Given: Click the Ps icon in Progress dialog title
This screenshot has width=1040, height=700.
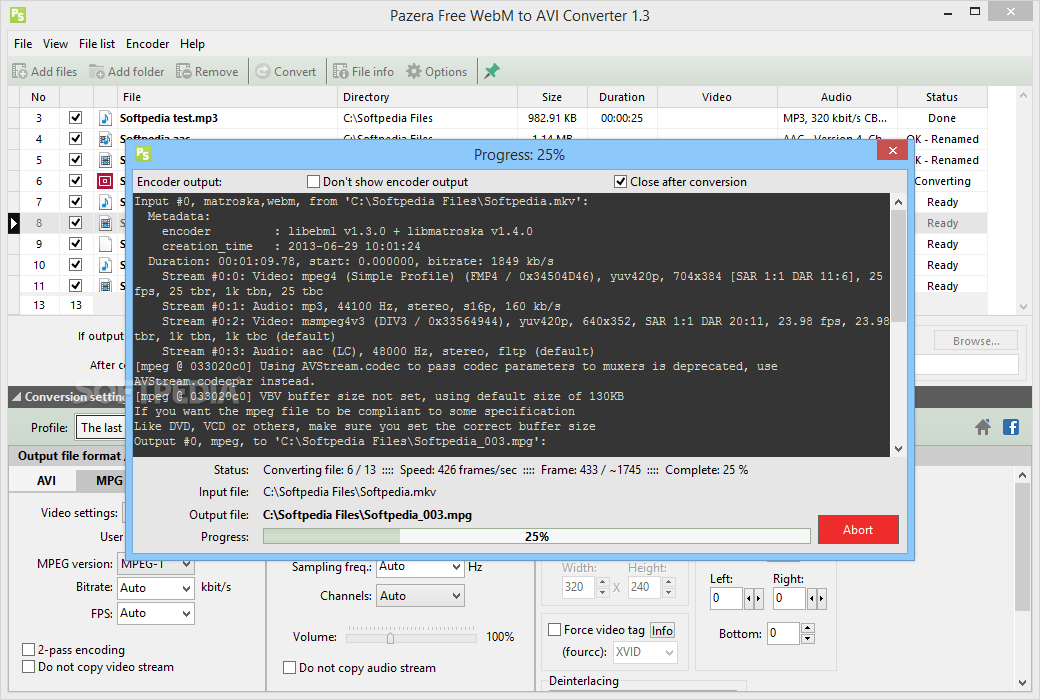Looking at the screenshot, I should click(x=143, y=154).
